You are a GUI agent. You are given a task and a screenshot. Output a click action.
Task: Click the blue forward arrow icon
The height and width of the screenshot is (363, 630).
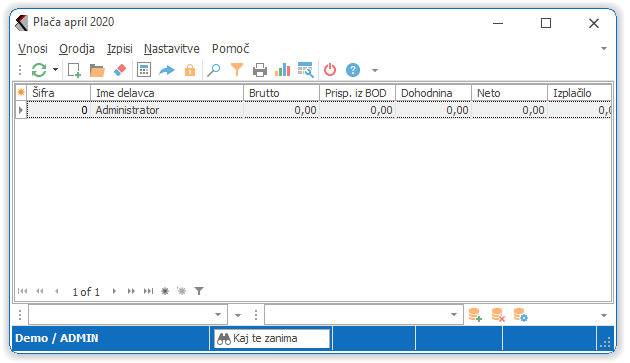coord(167,70)
